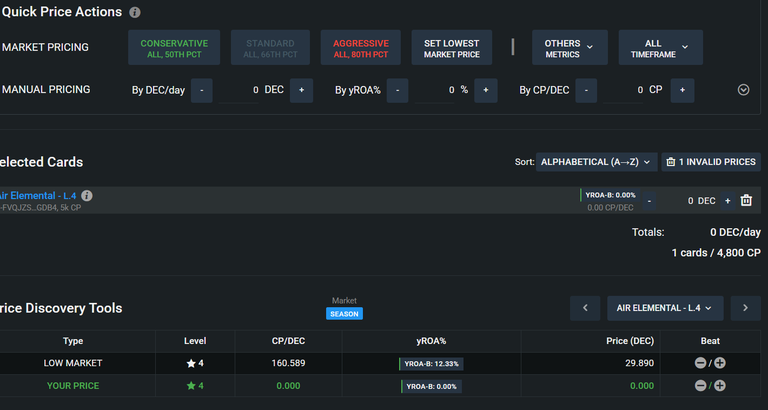Remove 1 Invalid Prices button
Viewport: 768px width, 410px height.
tap(711, 162)
